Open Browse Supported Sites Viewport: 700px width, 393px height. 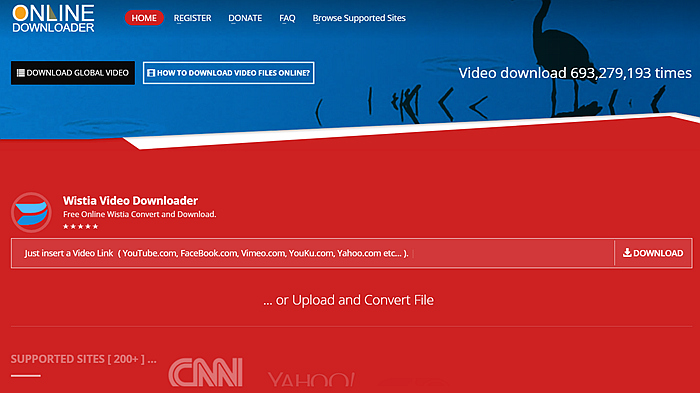point(359,18)
